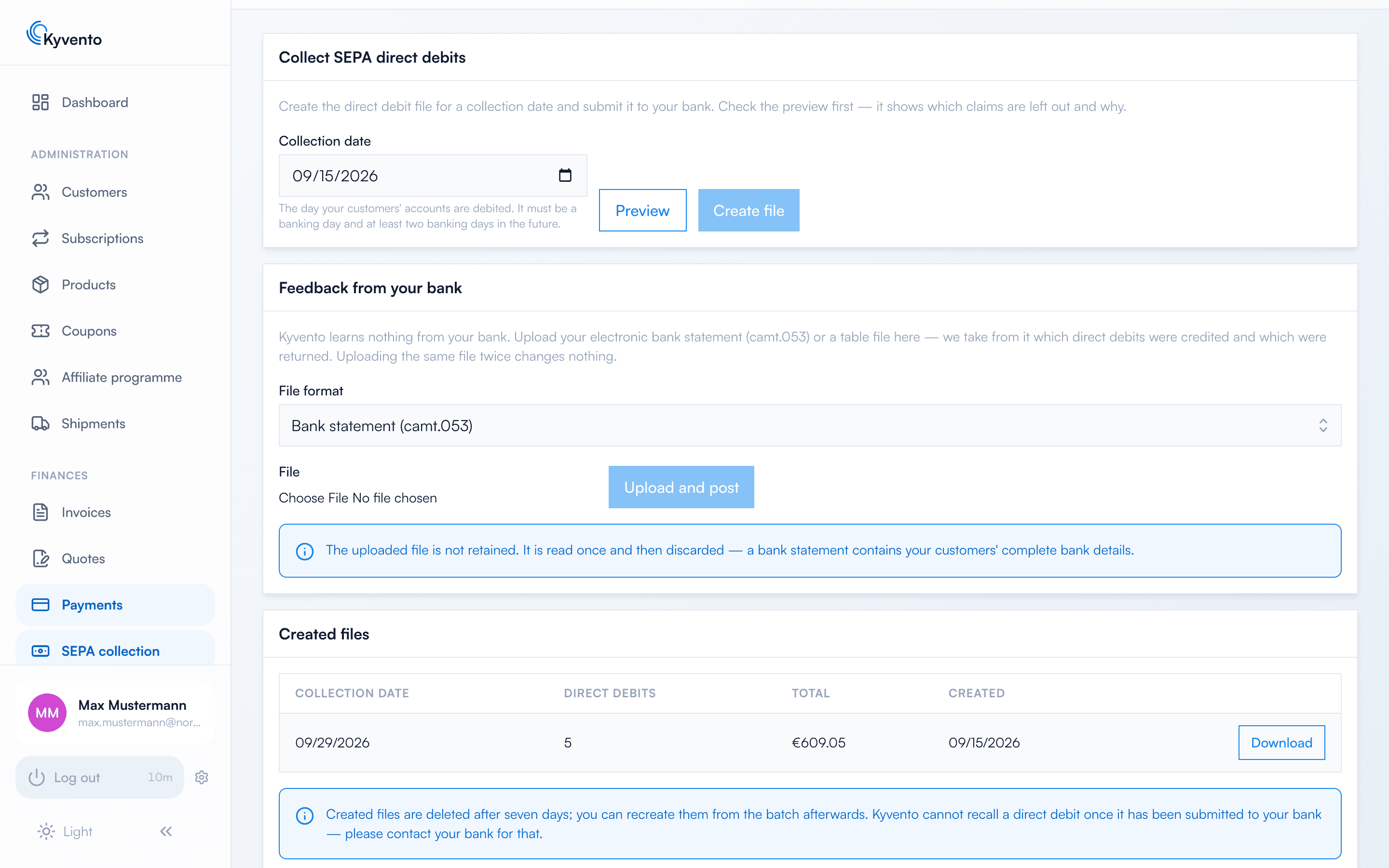Click the 10m session timer

pyautogui.click(x=160, y=777)
